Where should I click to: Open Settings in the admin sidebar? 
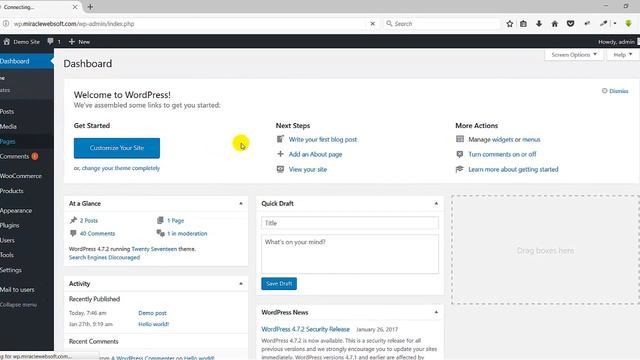[x=27, y=270]
